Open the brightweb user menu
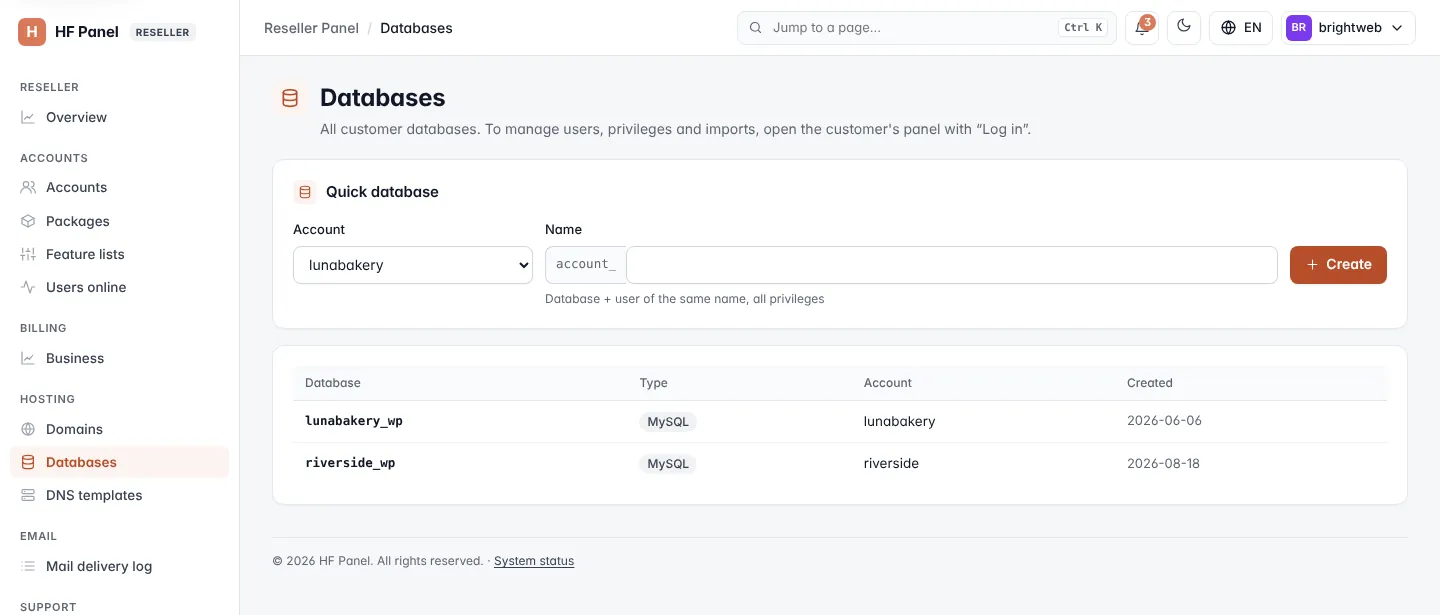This screenshot has height=615, width=1440. click(x=1348, y=28)
